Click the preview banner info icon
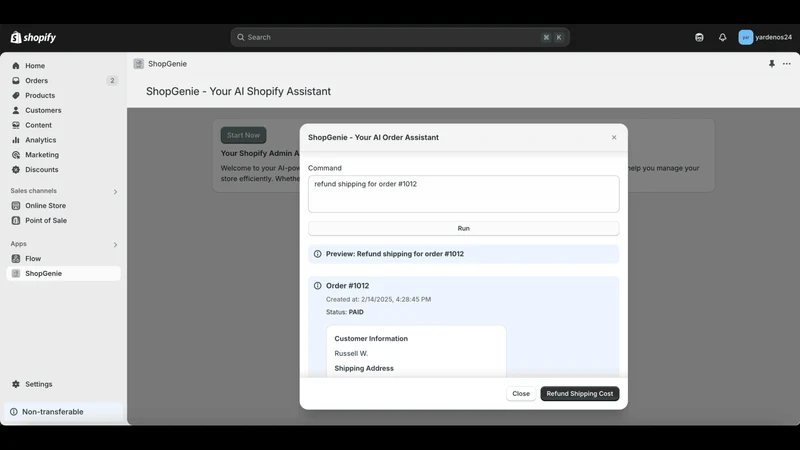 point(317,254)
